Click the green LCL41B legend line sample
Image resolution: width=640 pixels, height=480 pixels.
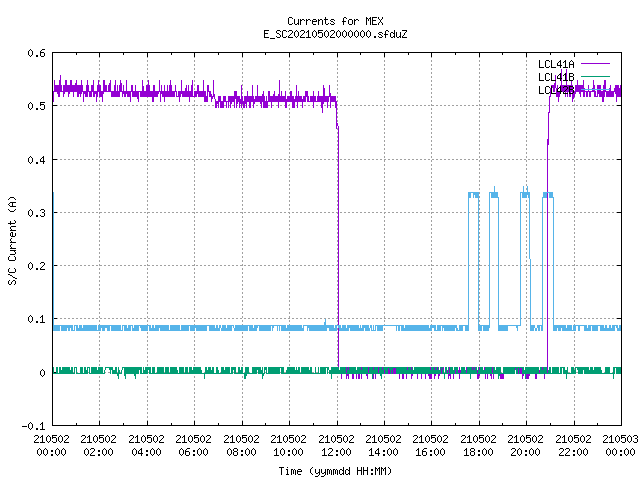point(595,76)
